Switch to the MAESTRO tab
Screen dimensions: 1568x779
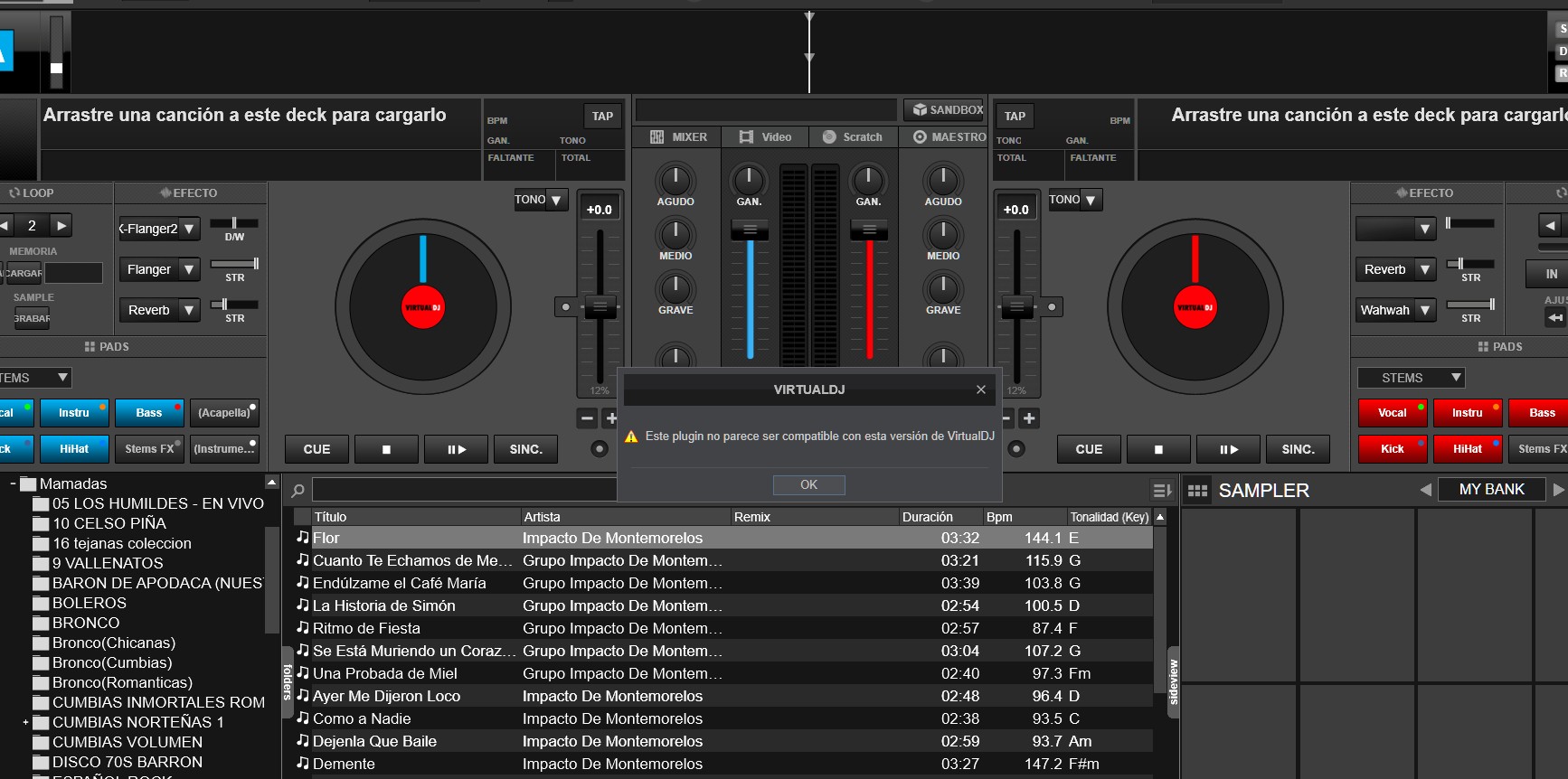[949, 137]
